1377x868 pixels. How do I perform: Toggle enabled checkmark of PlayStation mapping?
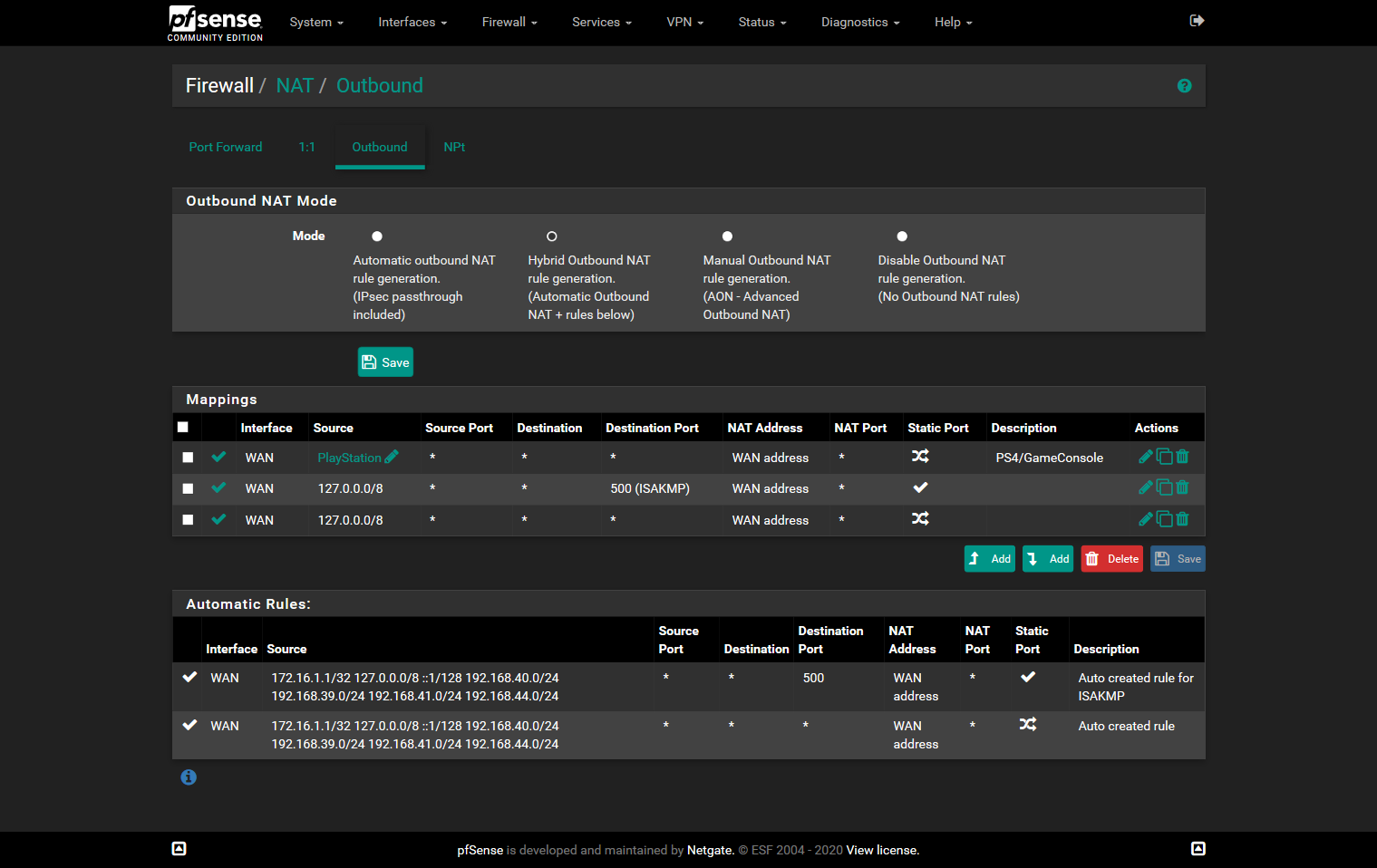[218, 457]
